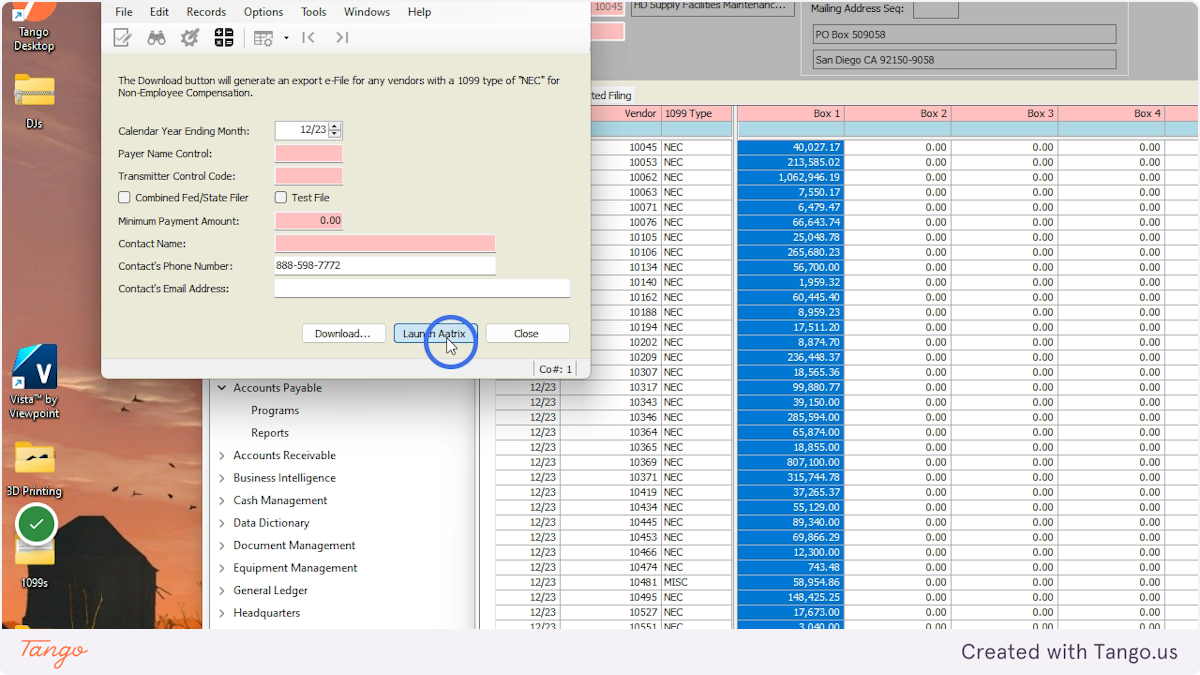The width and height of the screenshot is (1200, 675).
Task: Increment Calendar Year Ending Month spinner up
Action: tap(335, 126)
